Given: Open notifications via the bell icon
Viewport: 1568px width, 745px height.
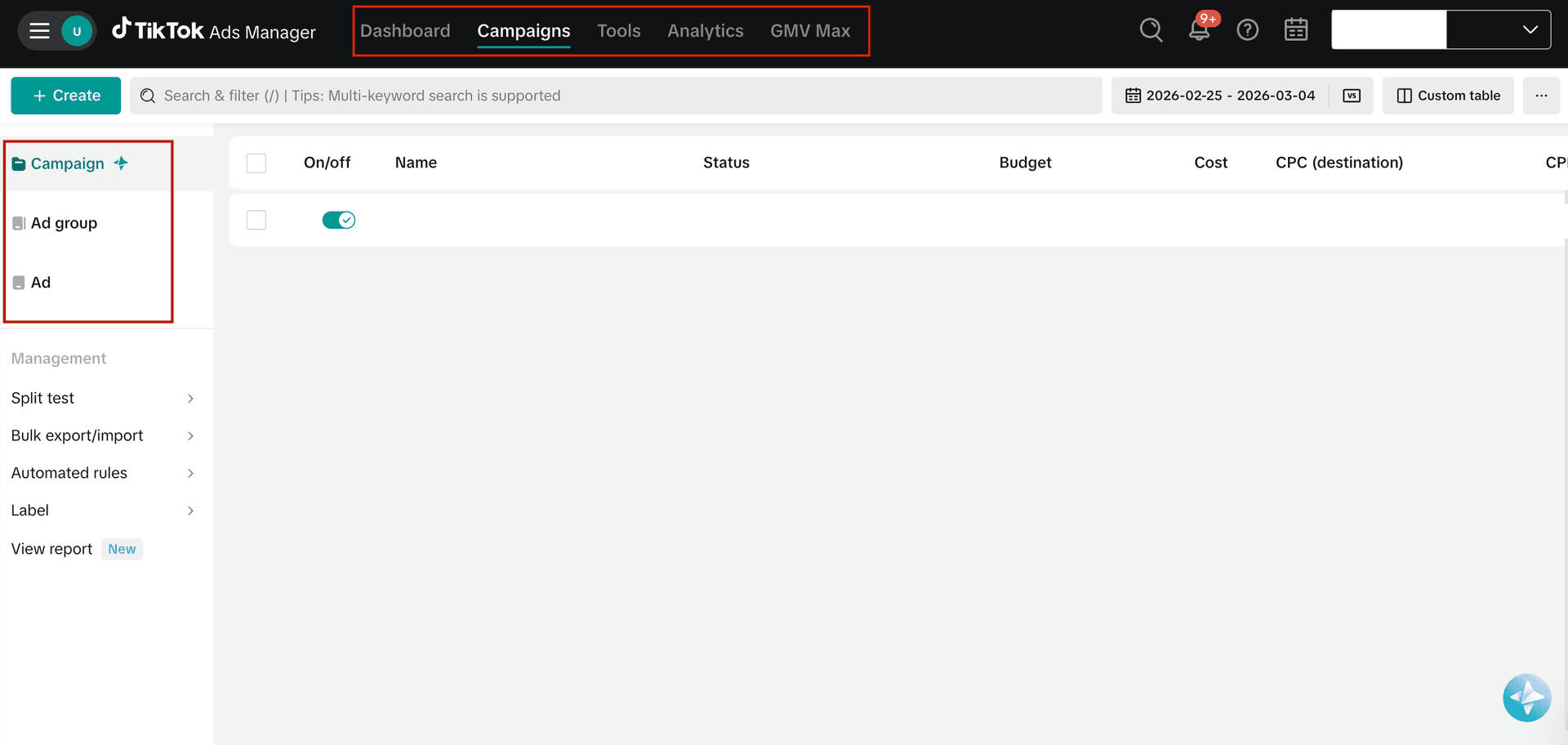Looking at the screenshot, I should coord(1199,29).
